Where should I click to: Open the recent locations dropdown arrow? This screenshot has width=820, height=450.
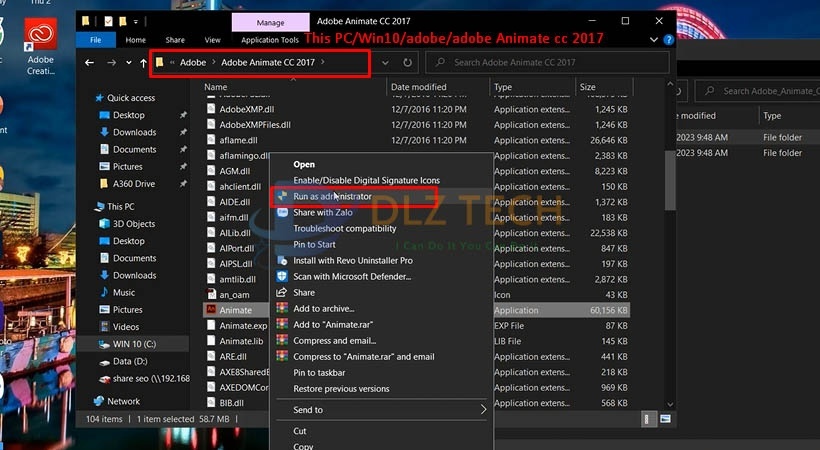pyautogui.click(x=129, y=63)
